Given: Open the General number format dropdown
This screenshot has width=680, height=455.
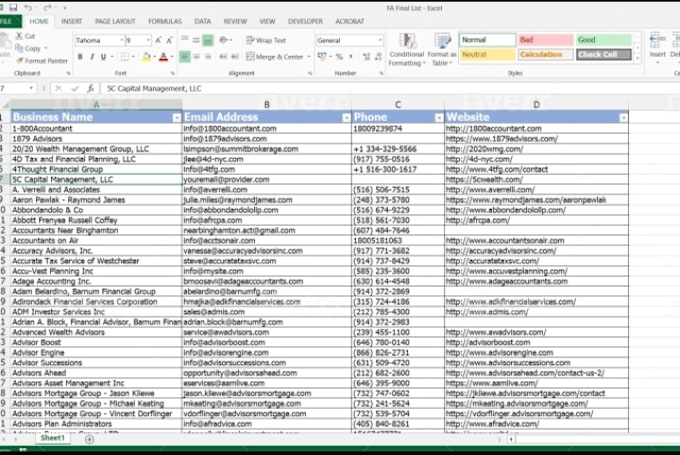Looking at the screenshot, I should (380, 40).
